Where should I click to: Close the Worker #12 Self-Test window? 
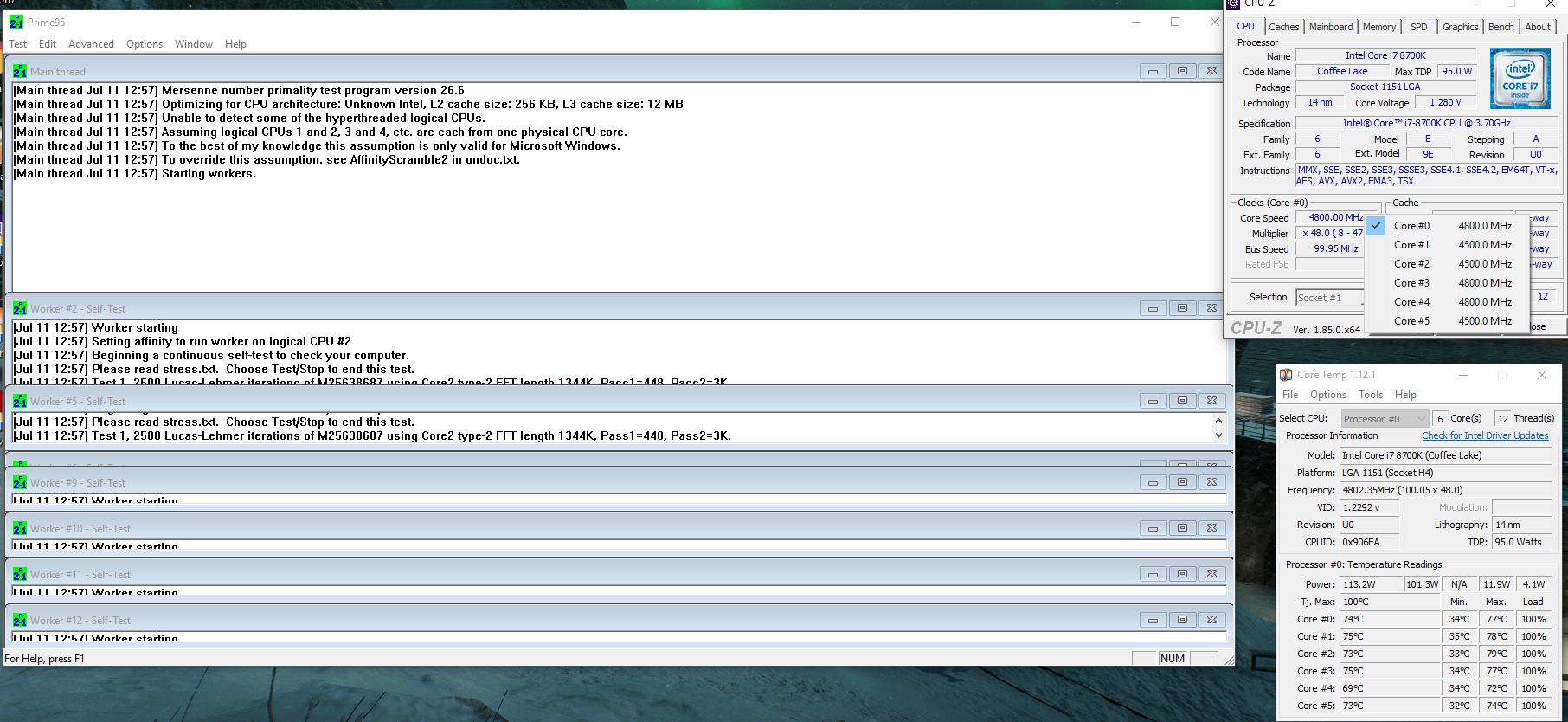tap(1211, 620)
